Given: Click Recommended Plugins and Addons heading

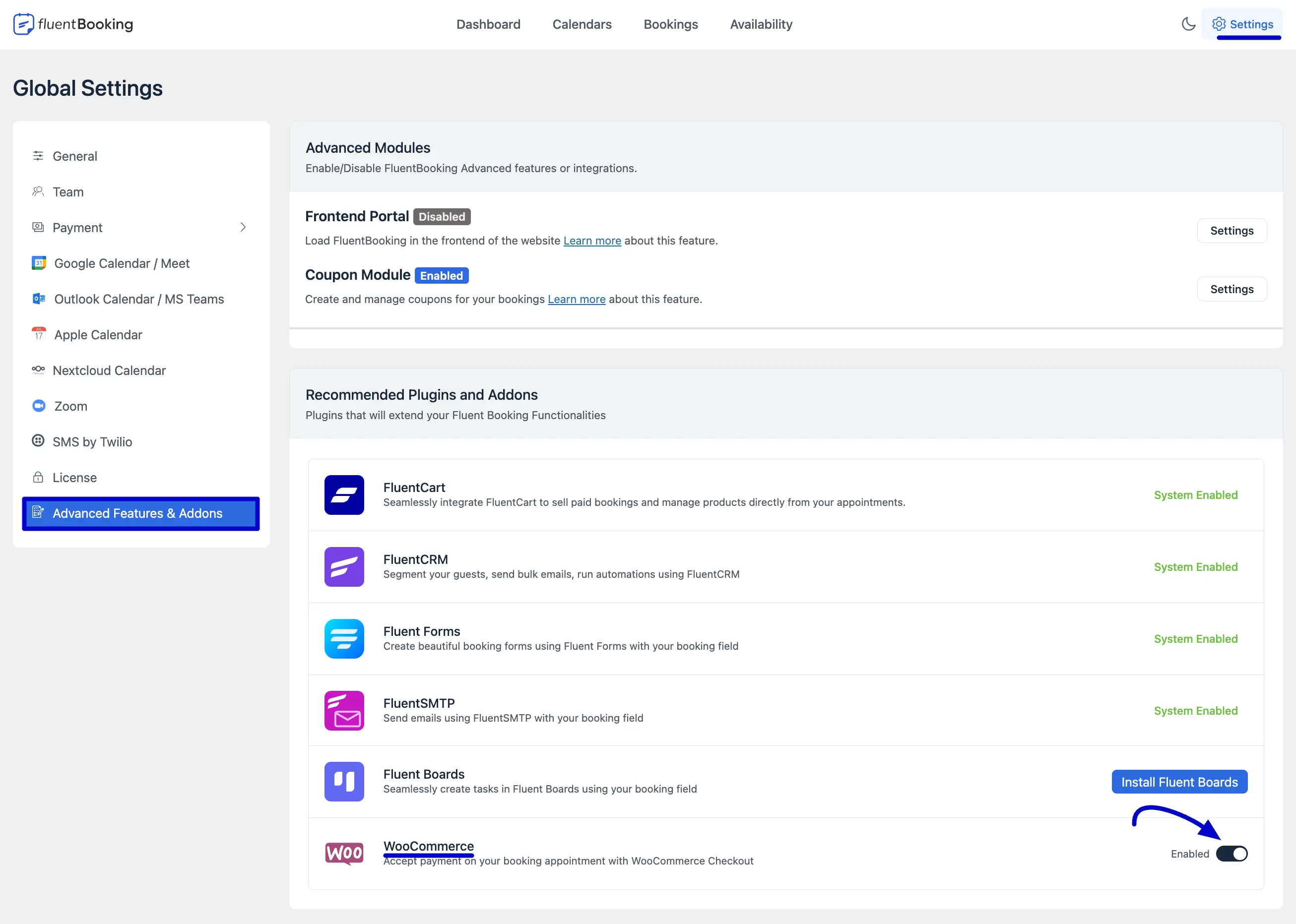Looking at the screenshot, I should click(x=421, y=395).
